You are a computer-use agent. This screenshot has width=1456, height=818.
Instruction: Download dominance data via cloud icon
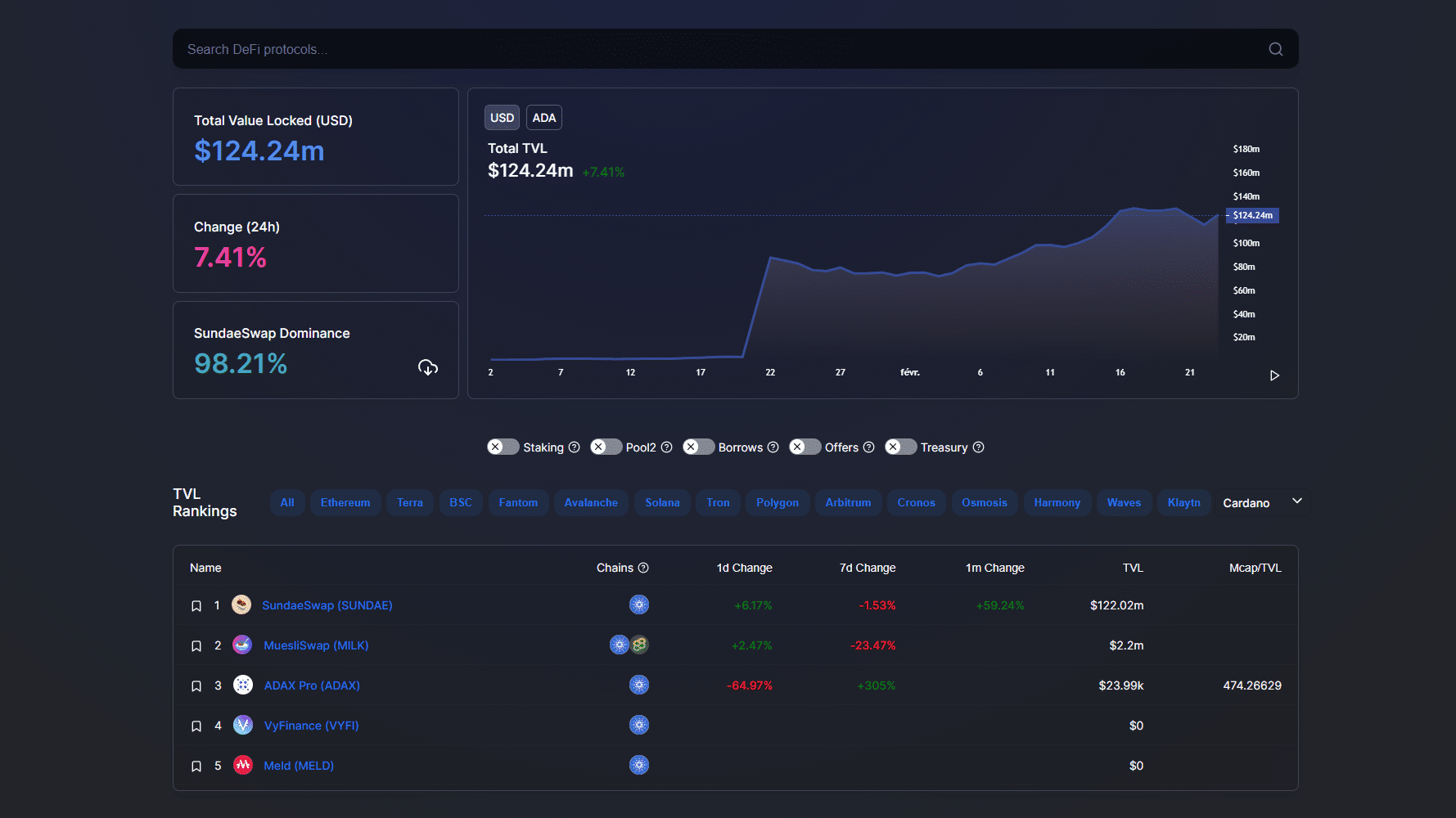coord(428,367)
